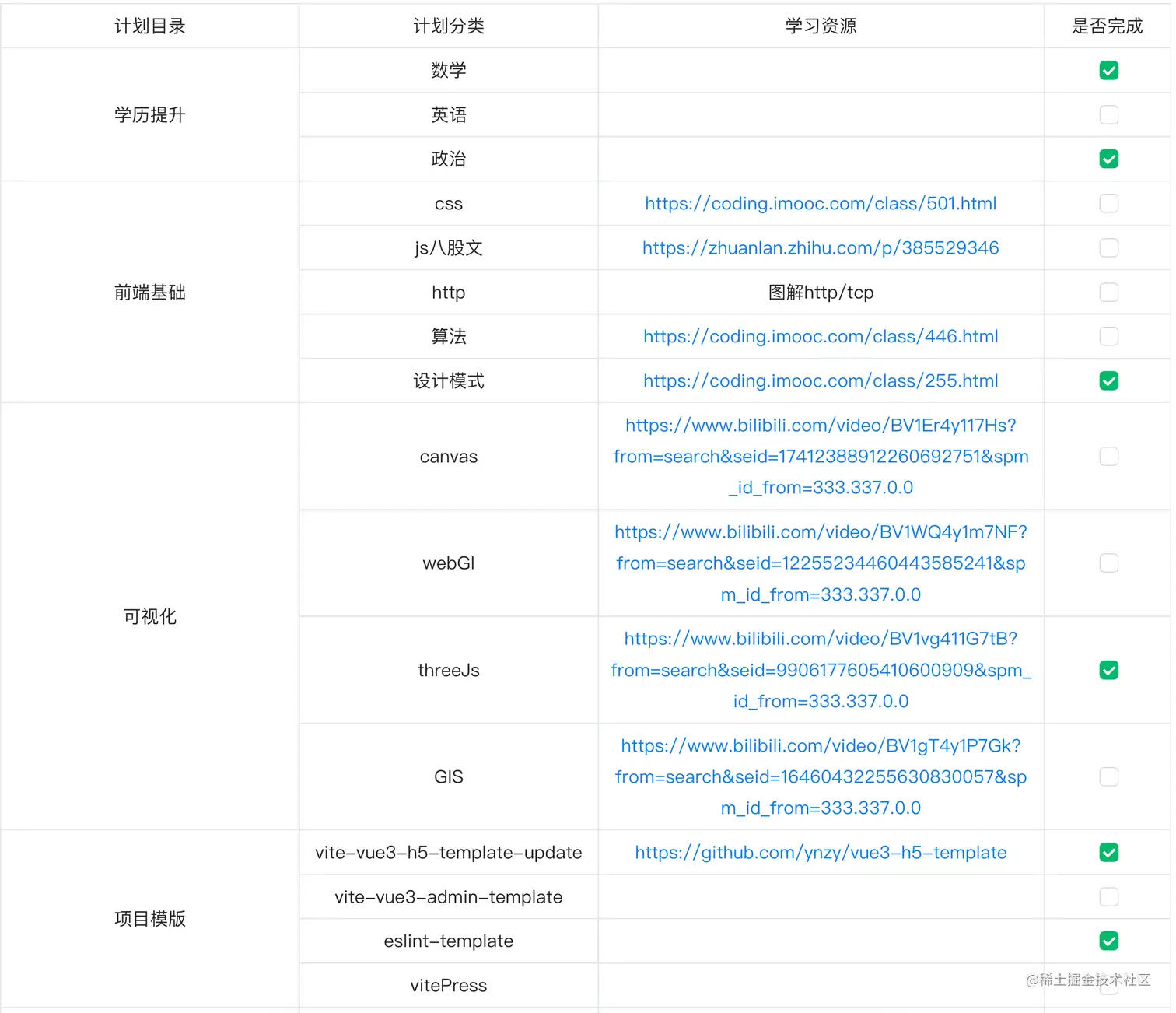Click the threeJs category cell

[x=449, y=671]
